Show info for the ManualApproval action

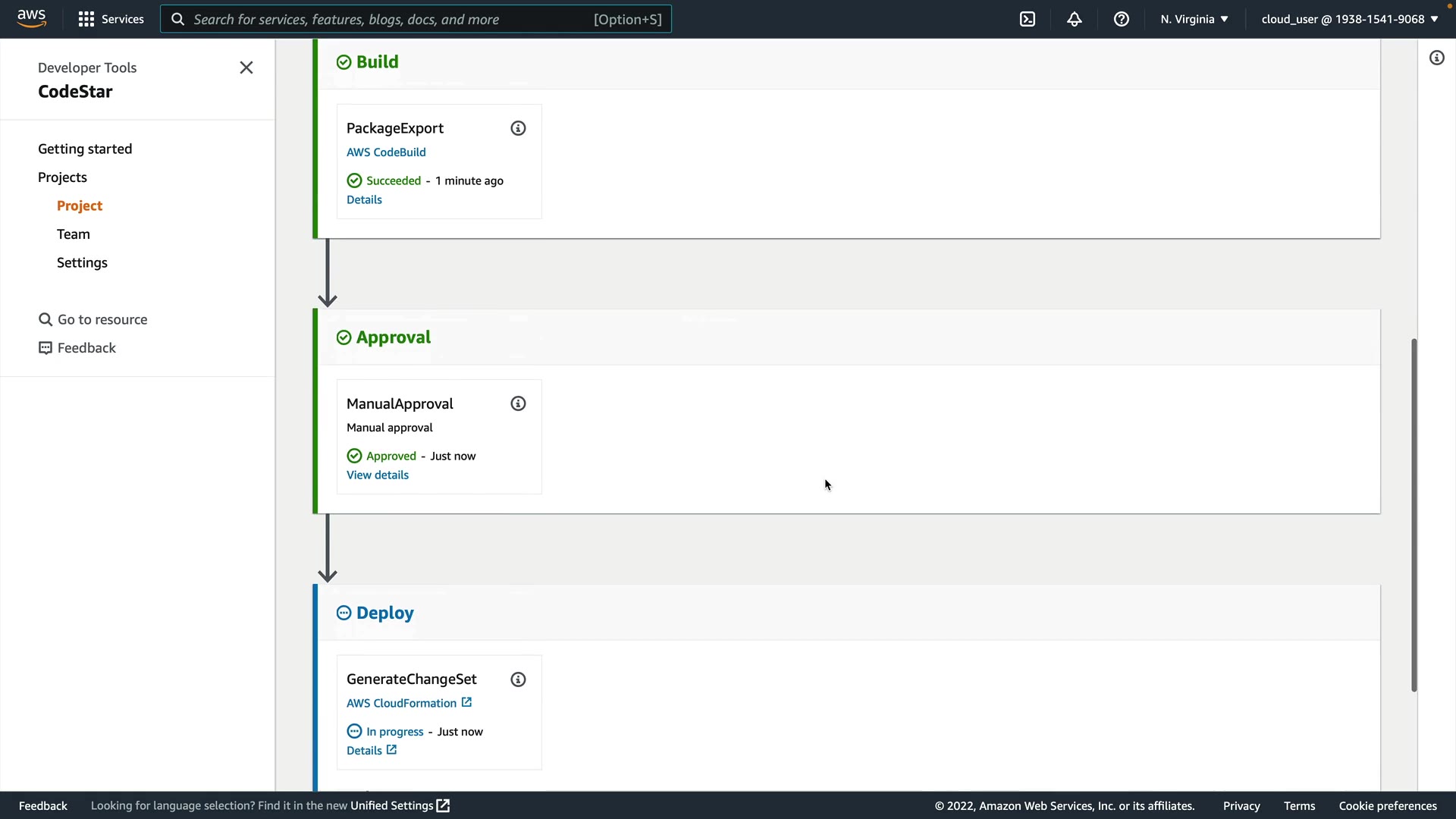click(518, 403)
